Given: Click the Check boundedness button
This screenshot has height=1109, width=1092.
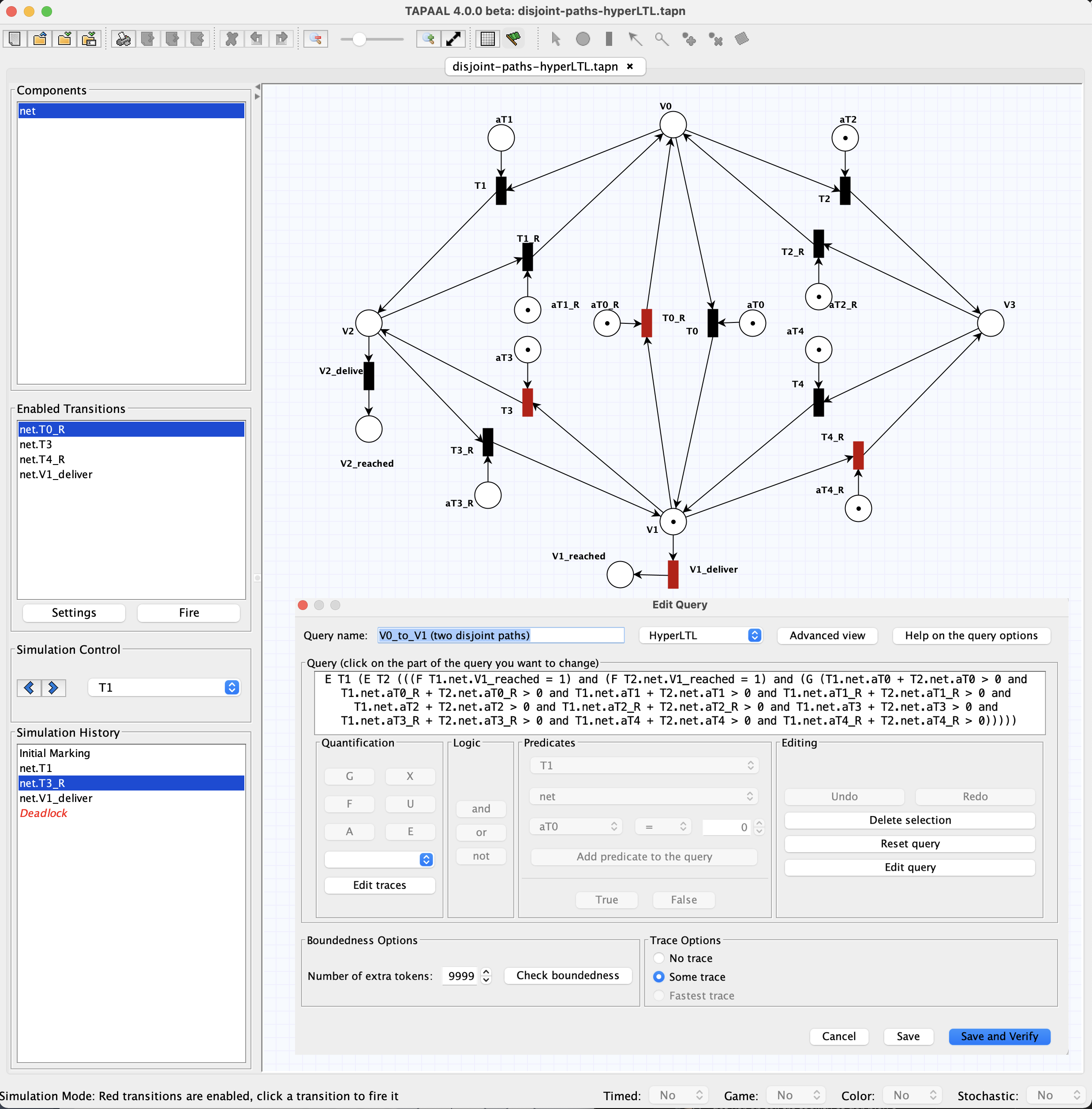Looking at the screenshot, I should tap(567, 975).
